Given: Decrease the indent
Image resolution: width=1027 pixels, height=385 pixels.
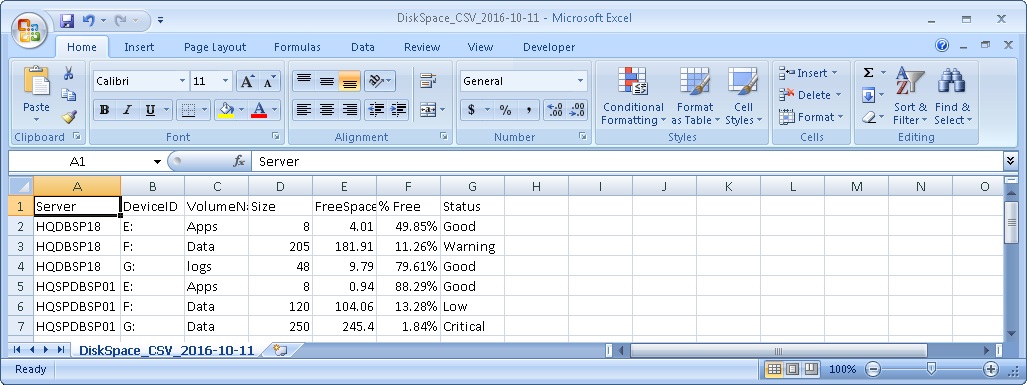Looking at the screenshot, I should pyautogui.click(x=376, y=109).
